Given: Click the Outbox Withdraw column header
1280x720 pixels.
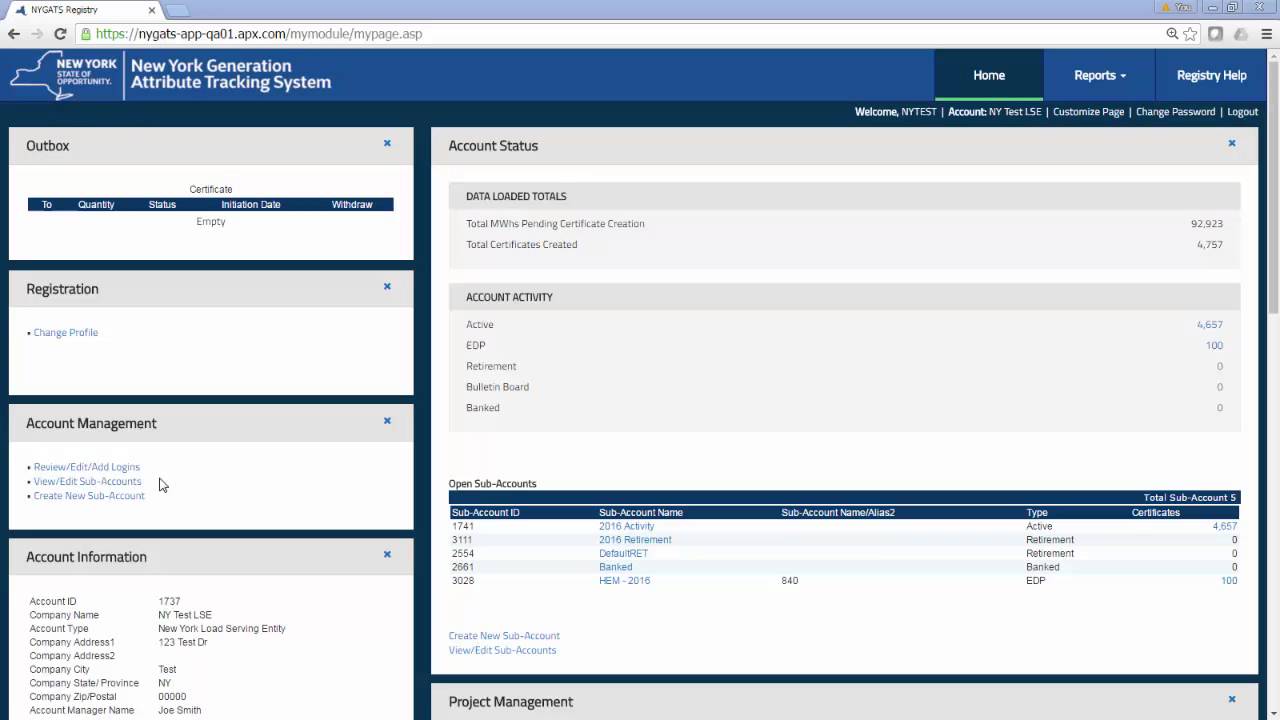Looking at the screenshot, I should click(352, 204).
